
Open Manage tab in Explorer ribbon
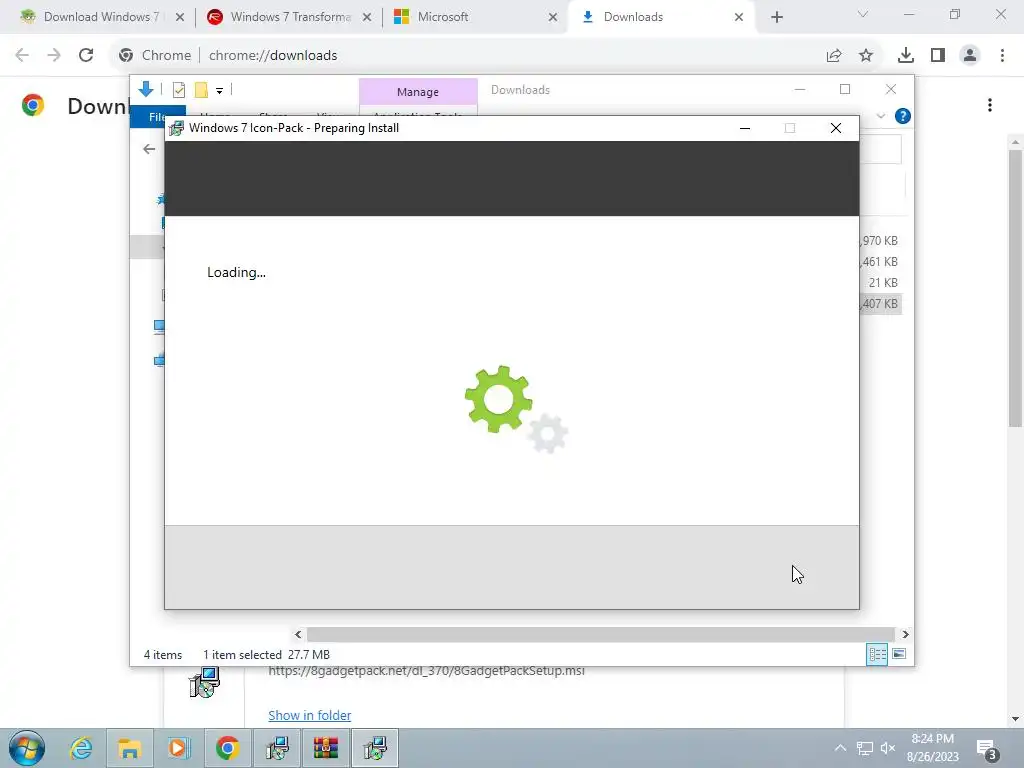click(418, 91)
